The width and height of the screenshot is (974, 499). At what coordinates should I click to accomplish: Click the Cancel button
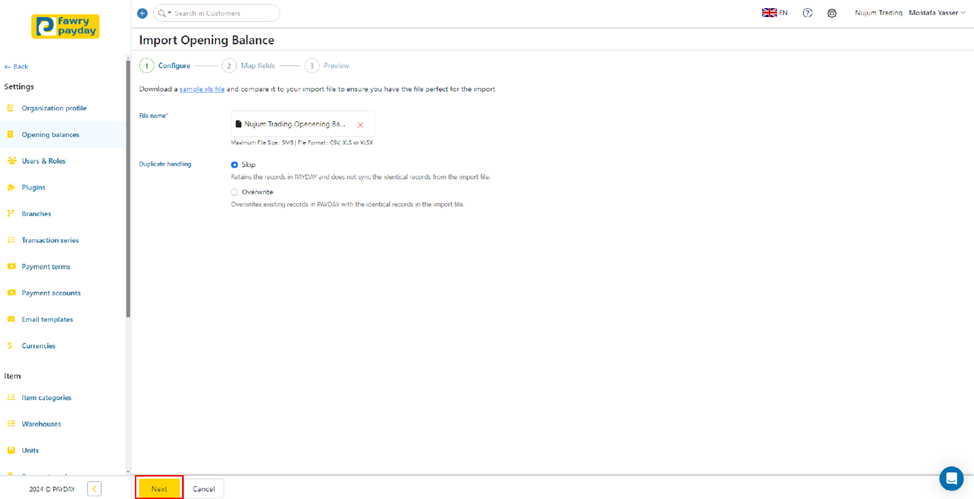pyautogui.click(x=204, y=489)
